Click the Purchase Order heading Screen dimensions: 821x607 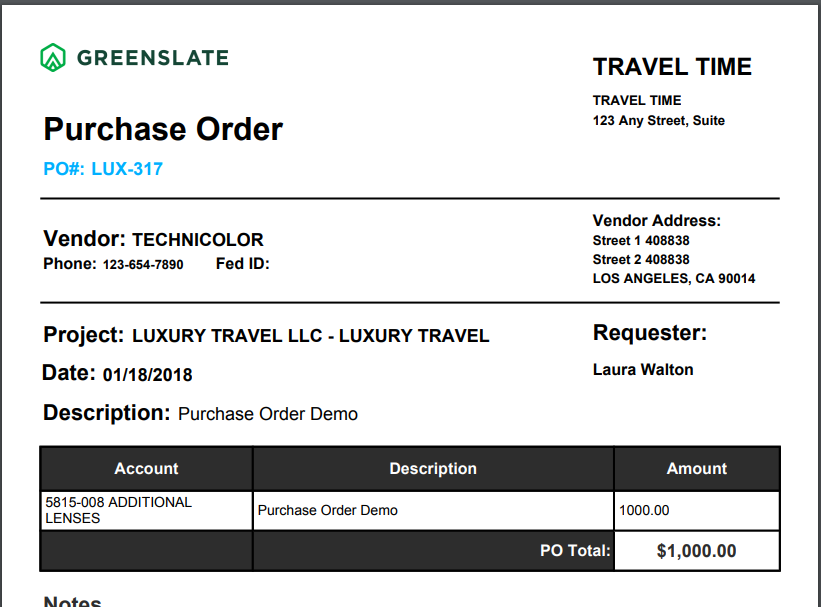(x=163, y=129)
